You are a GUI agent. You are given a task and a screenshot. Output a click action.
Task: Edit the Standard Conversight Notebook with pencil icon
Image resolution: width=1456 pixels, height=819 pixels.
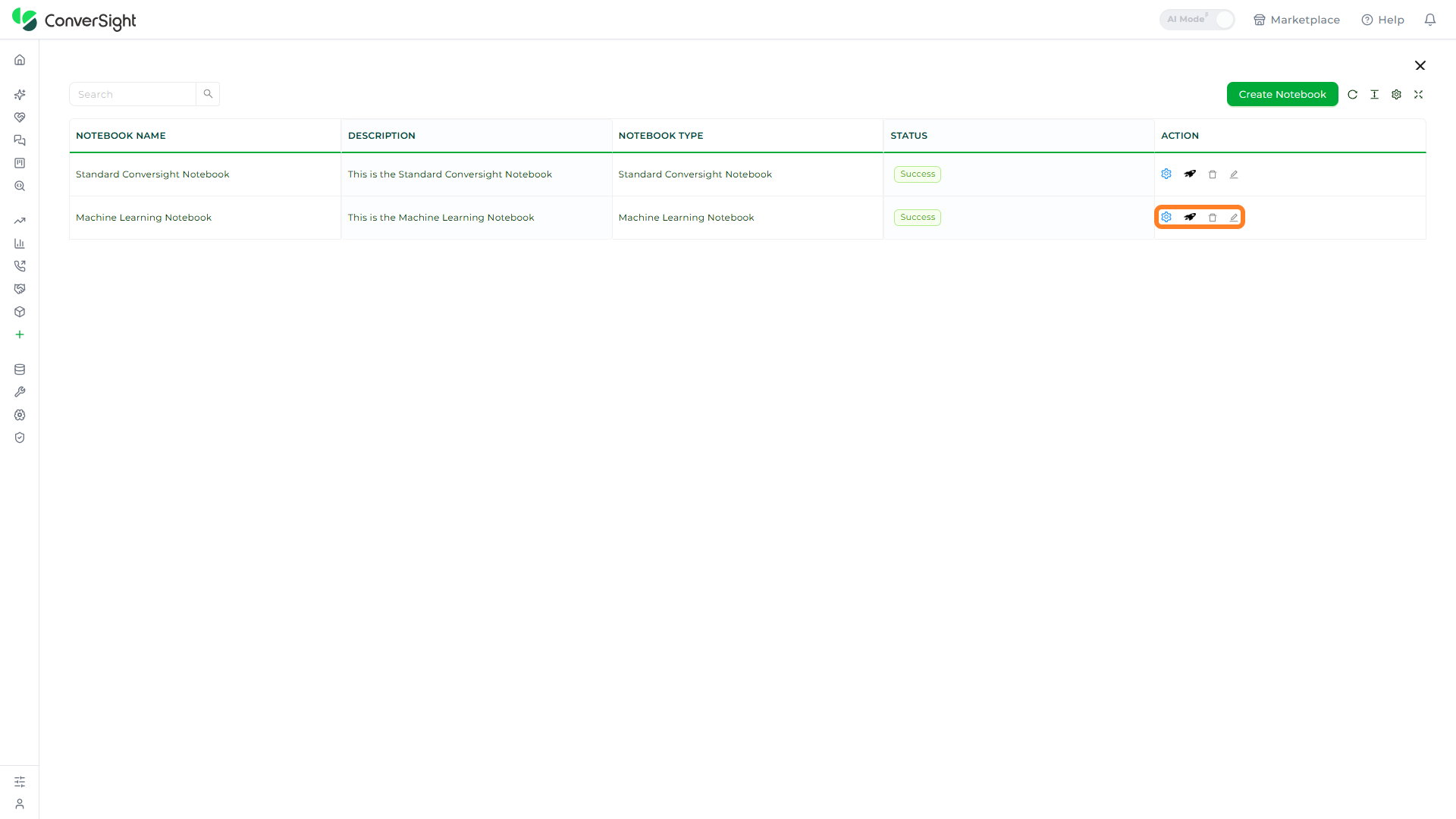(1234, 174)
